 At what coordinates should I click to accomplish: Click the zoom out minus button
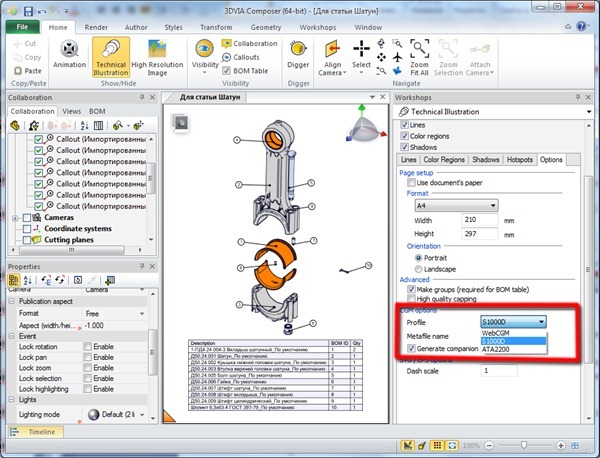click(489, 445)
